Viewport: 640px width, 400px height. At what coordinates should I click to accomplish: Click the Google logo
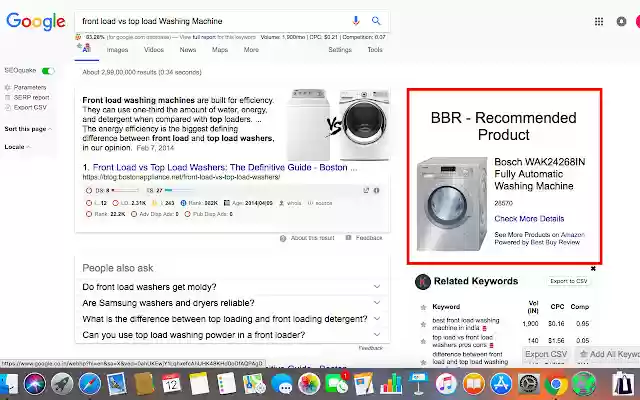(36, 21)
